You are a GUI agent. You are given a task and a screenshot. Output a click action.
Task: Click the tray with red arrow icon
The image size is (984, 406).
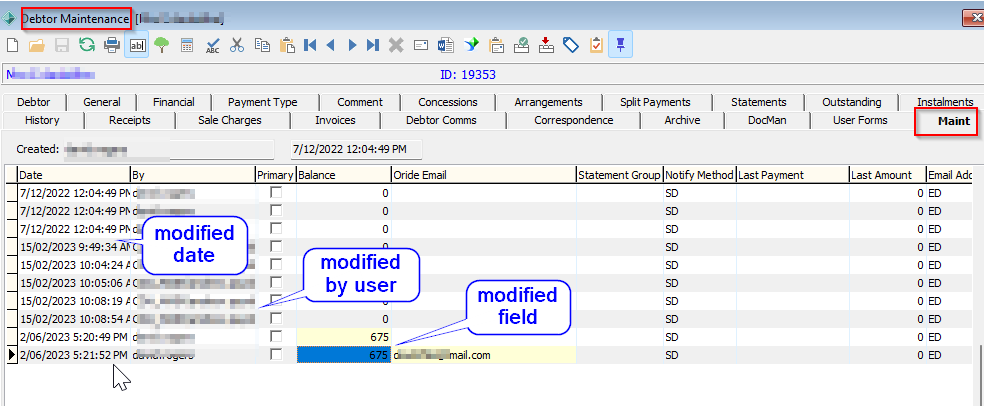pos(547,45)
